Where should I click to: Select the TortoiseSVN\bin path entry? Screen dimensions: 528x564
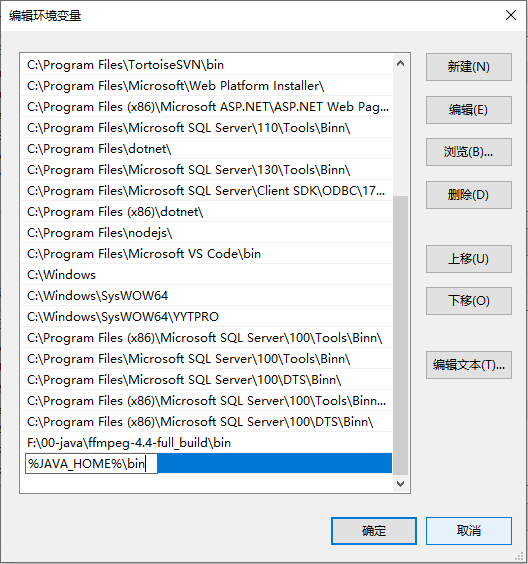coord(206,65)
